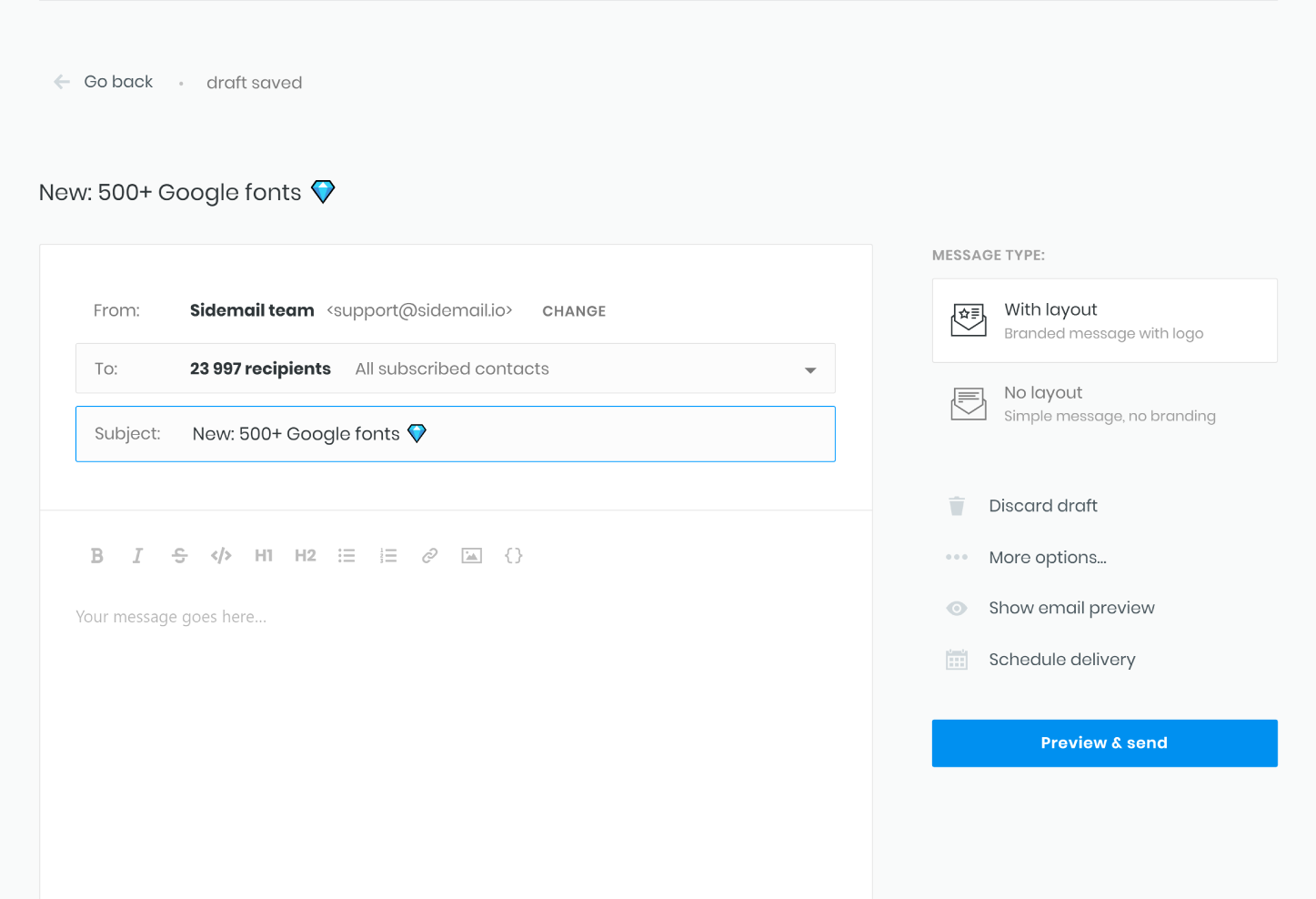Viewport: 1316px width, 899px height.
Task: Click the calendar icon for scheduling
Action: pos(957,660)
